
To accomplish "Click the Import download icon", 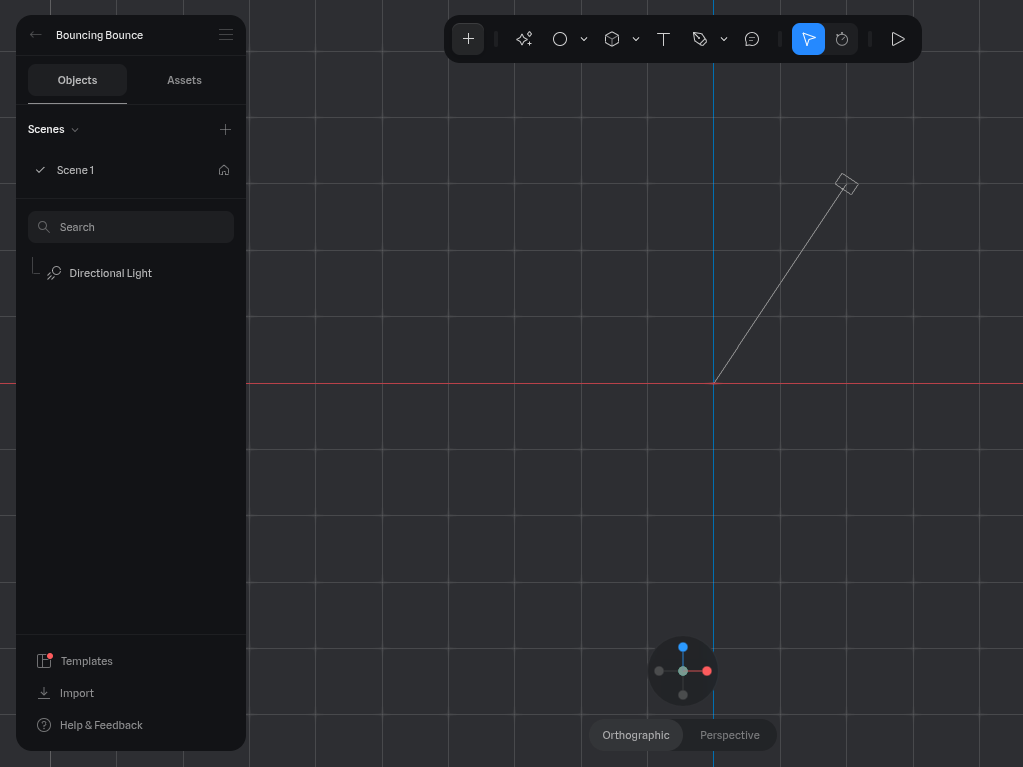I will [x=44, y=693].
